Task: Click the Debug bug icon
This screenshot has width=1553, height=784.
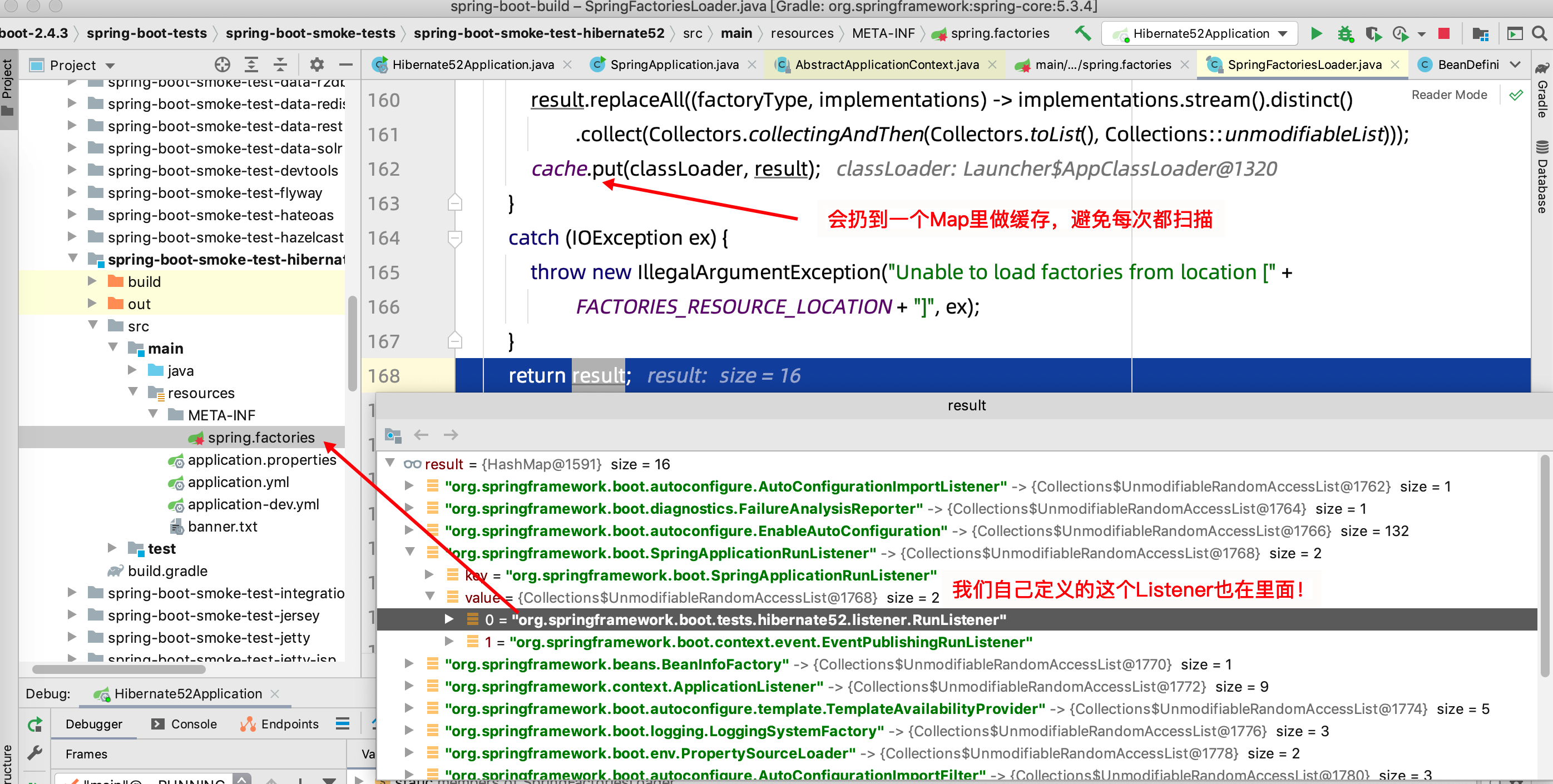Action: coord(1345,34)
